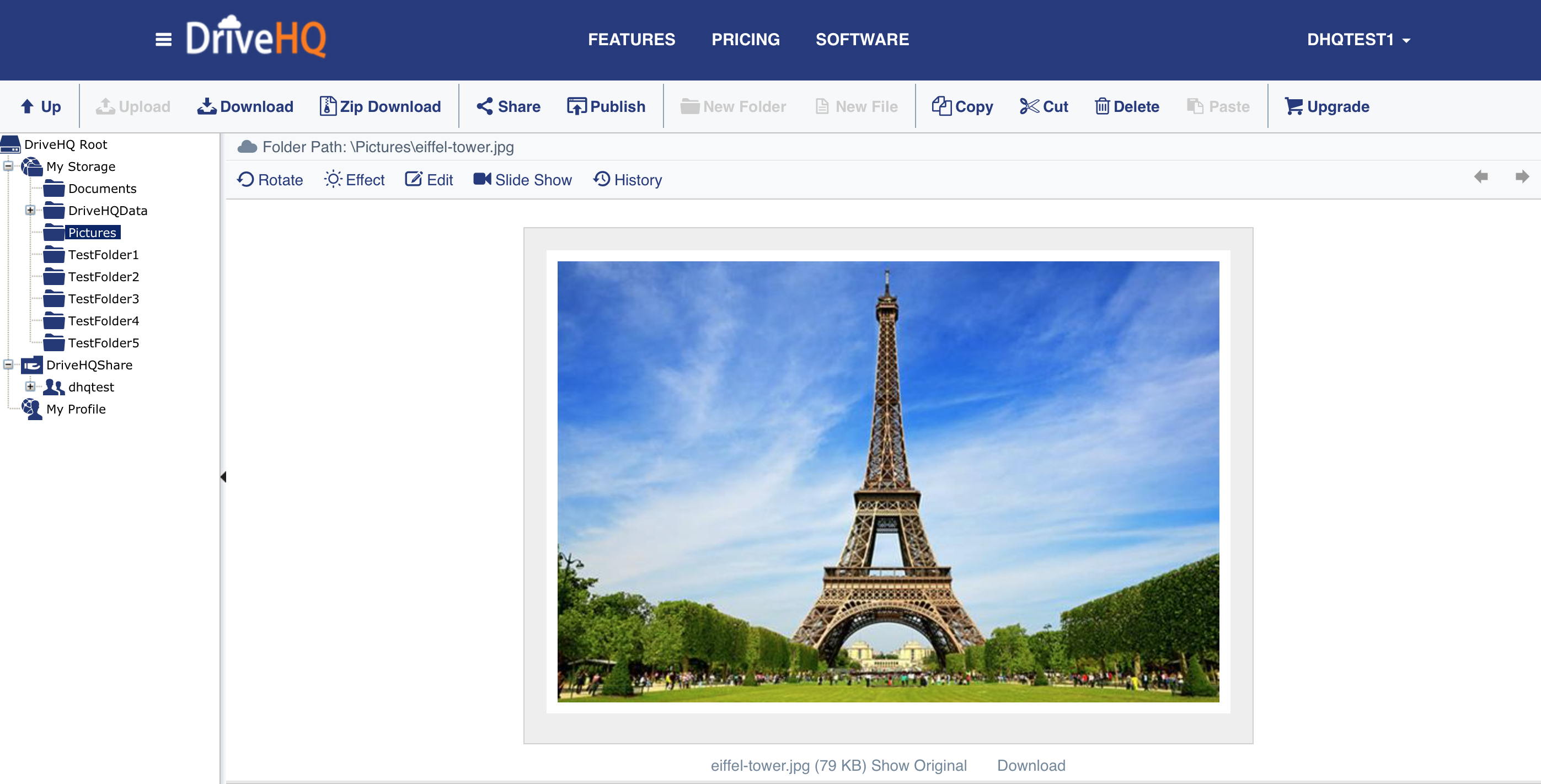Start the Slide Show
This screenshot has width=1541, height=784.
pyautogui.click(x=522, y=179)
